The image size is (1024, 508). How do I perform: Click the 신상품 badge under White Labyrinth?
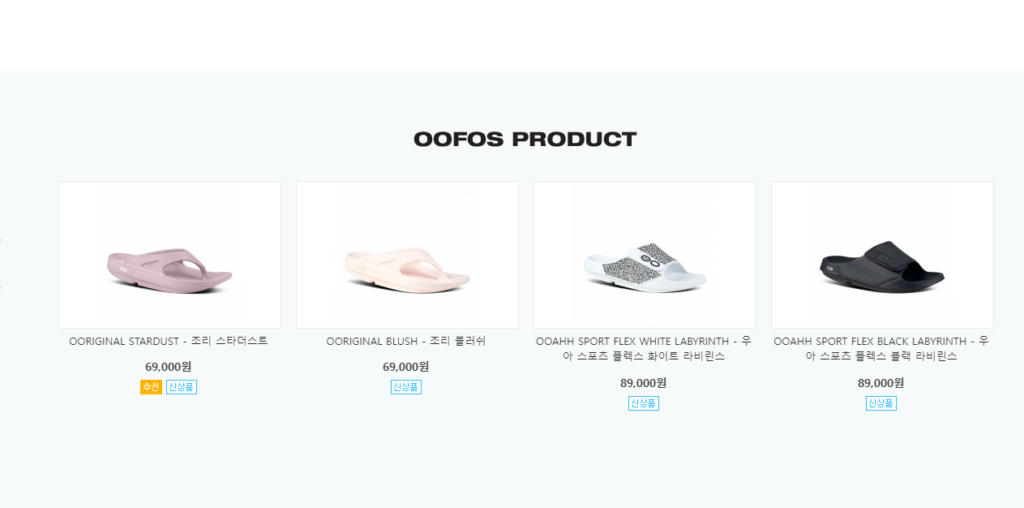coord(643,403)
